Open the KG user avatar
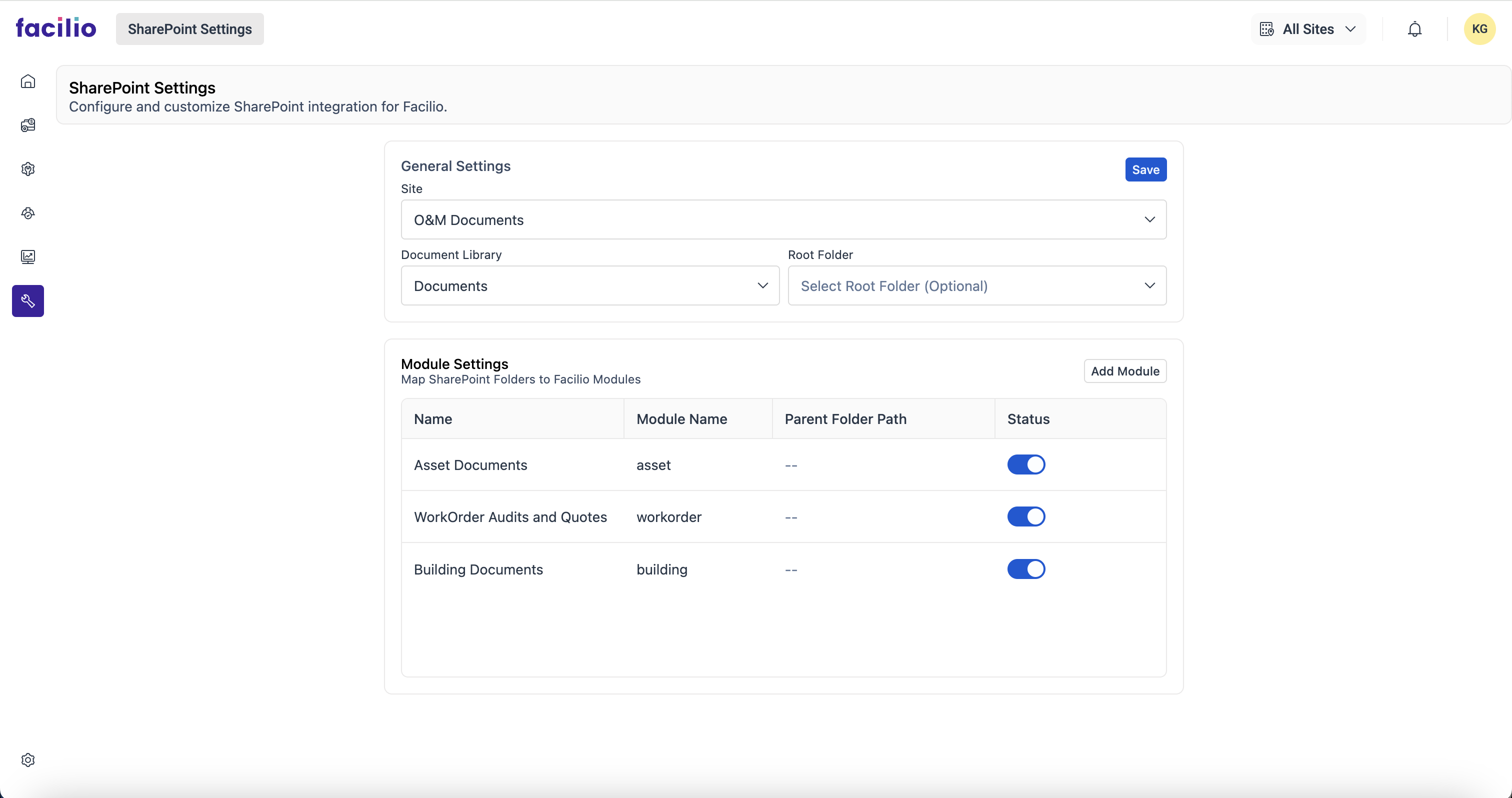 tap(1479, 29)
